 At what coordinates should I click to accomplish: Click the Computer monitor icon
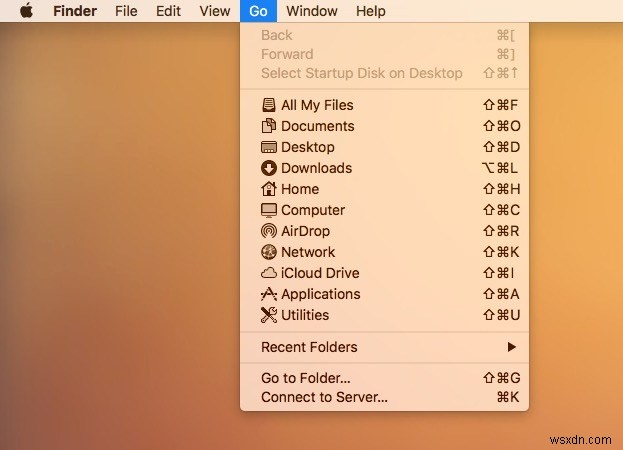click(x=269, y=210)
